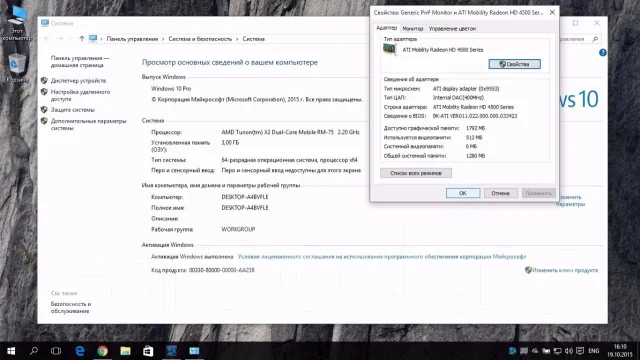This screenshot has width=640, height=360.
Task: Open 'Дополнительные параметры системы' link
Action: (89, 124)
